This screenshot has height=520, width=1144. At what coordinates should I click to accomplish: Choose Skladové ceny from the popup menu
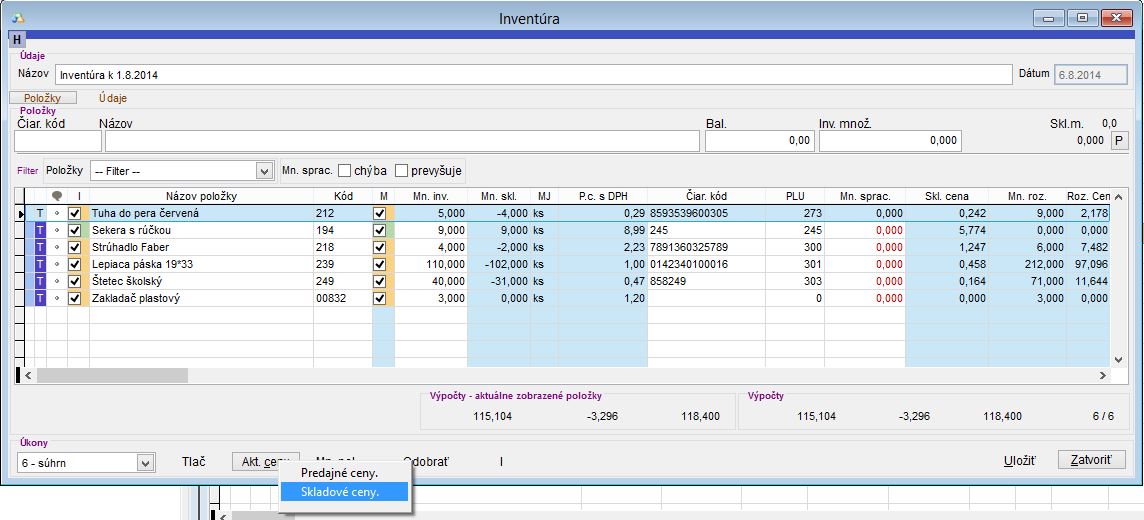(340, 492)
